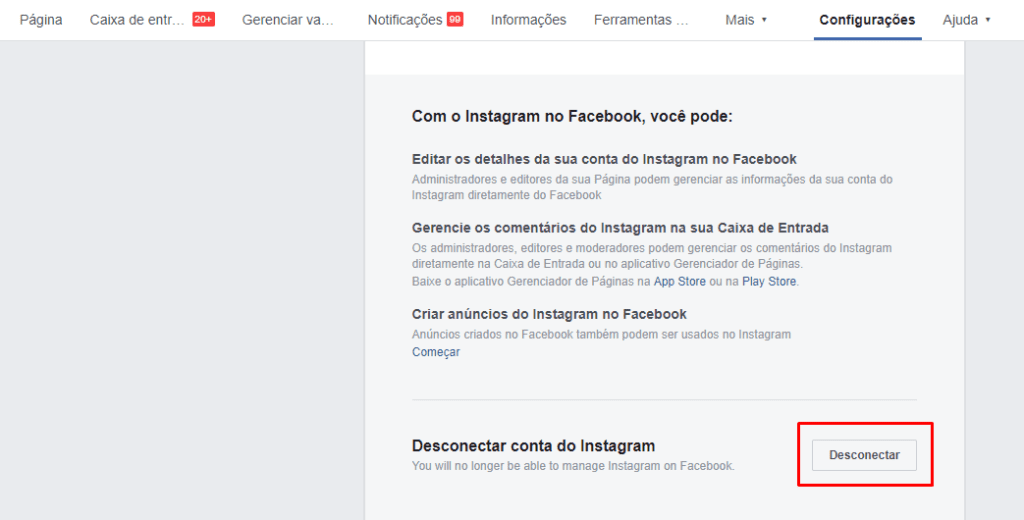Screen dimensions: 1024x520
Task: Open the Play Store link
Action: click(769, 282)
